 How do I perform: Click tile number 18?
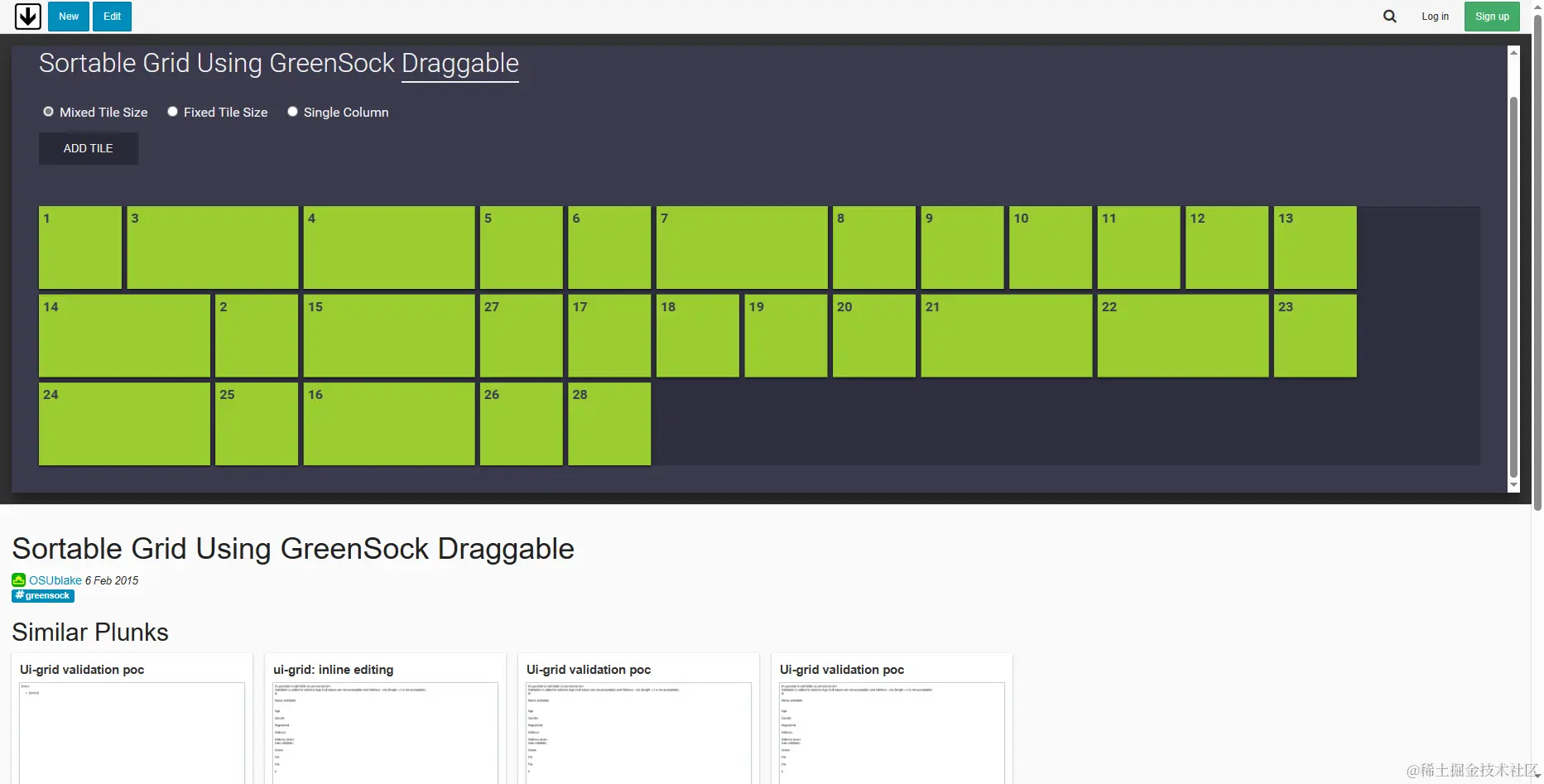point(698,336)
